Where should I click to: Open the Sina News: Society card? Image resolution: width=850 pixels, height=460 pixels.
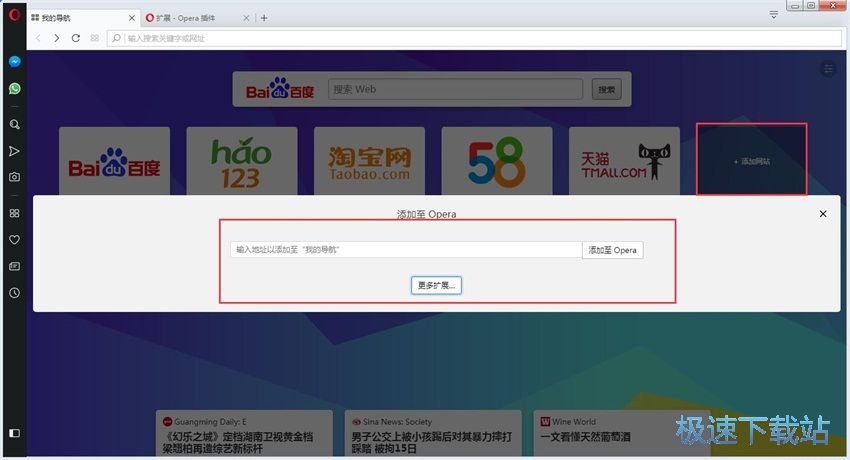[433, 435]
